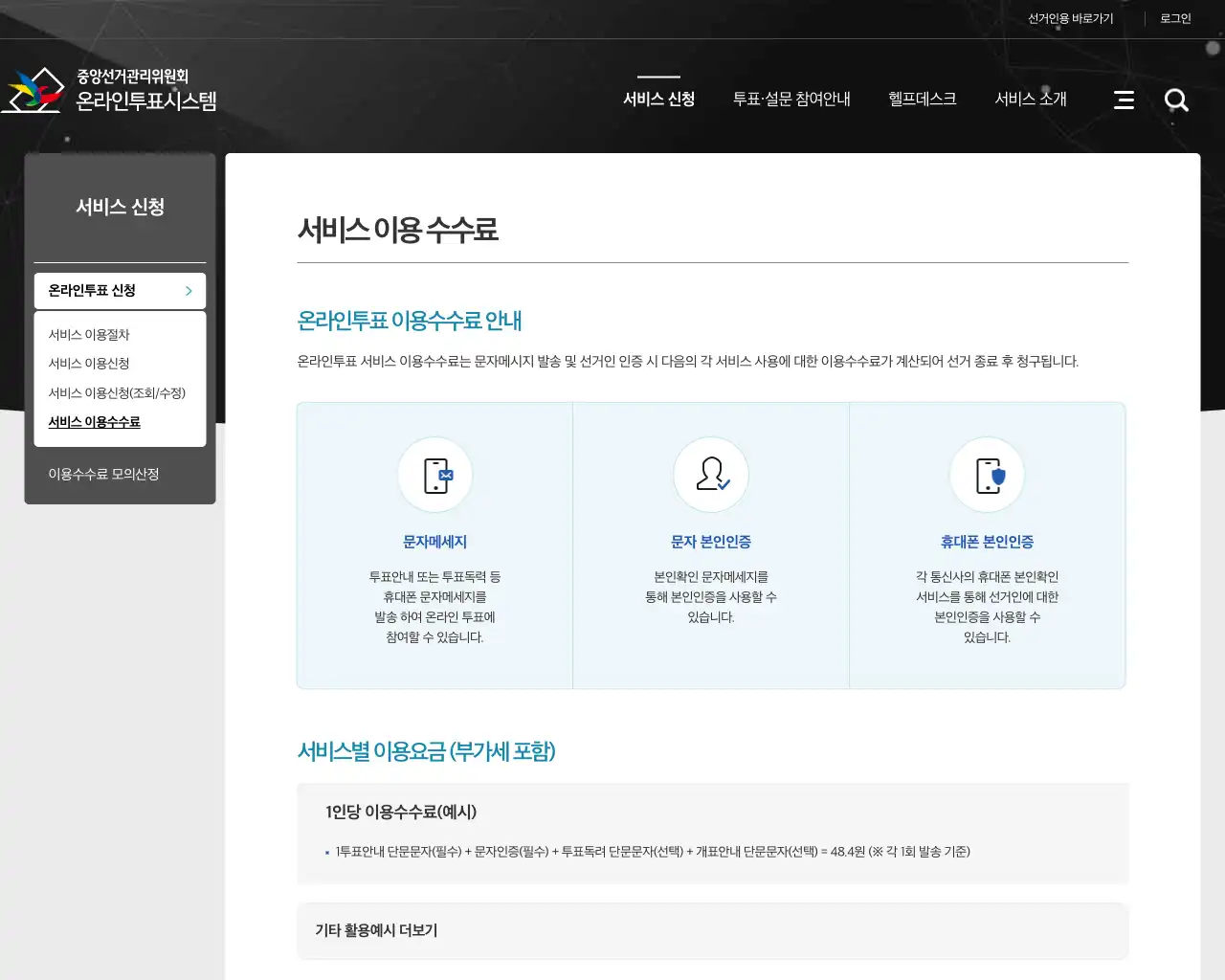Open the site search with the magnifier icon
1225x980 pixels.
(x=1176, y=100)
